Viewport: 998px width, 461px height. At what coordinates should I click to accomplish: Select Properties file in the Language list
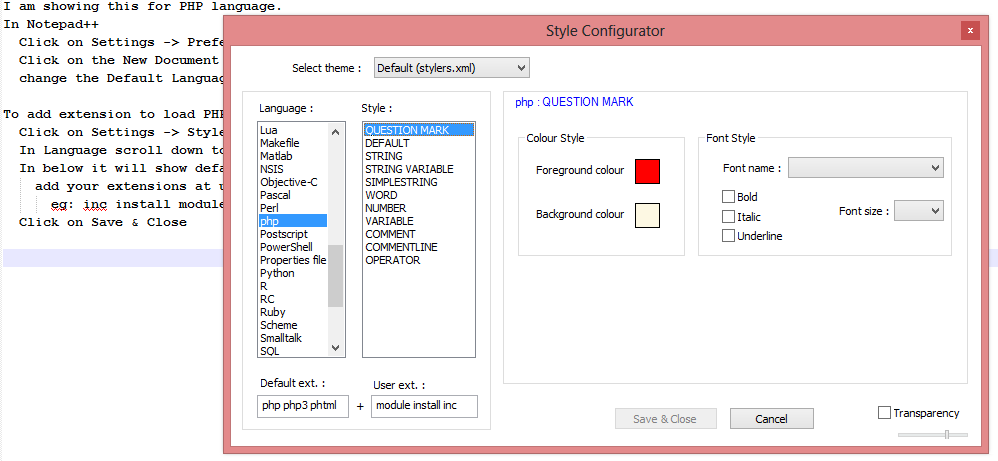point(292,260)
